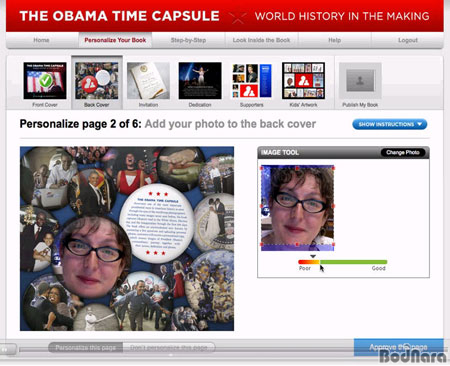This screenshot has height=366, width=450.
Task: Click the Change Photo button
Action: [403, 152]
